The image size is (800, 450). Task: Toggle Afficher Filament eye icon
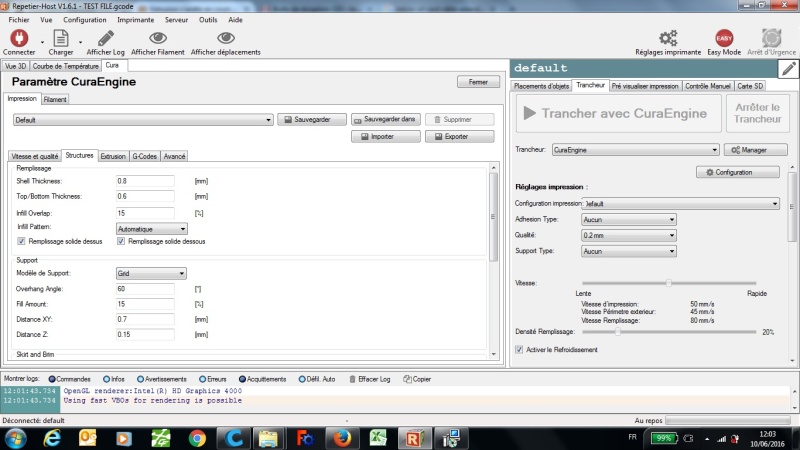tap(158, 38)
